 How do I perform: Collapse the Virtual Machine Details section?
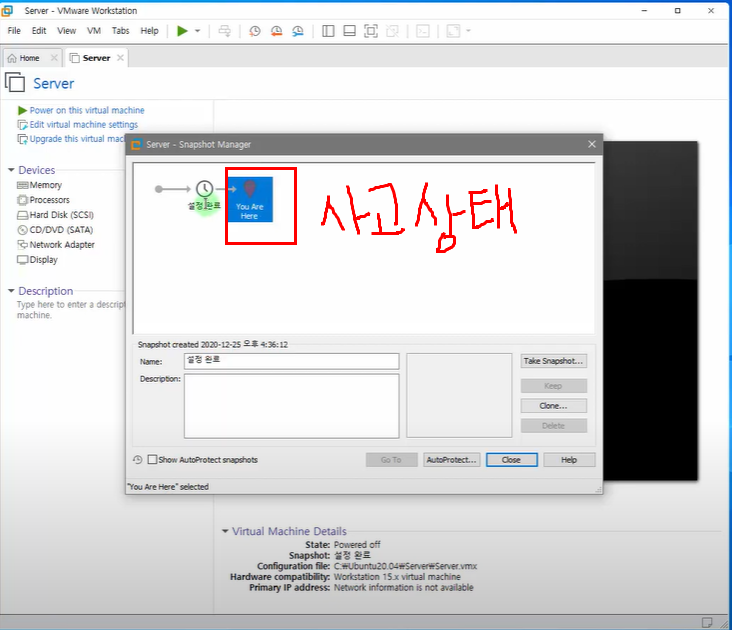[225, 531]
